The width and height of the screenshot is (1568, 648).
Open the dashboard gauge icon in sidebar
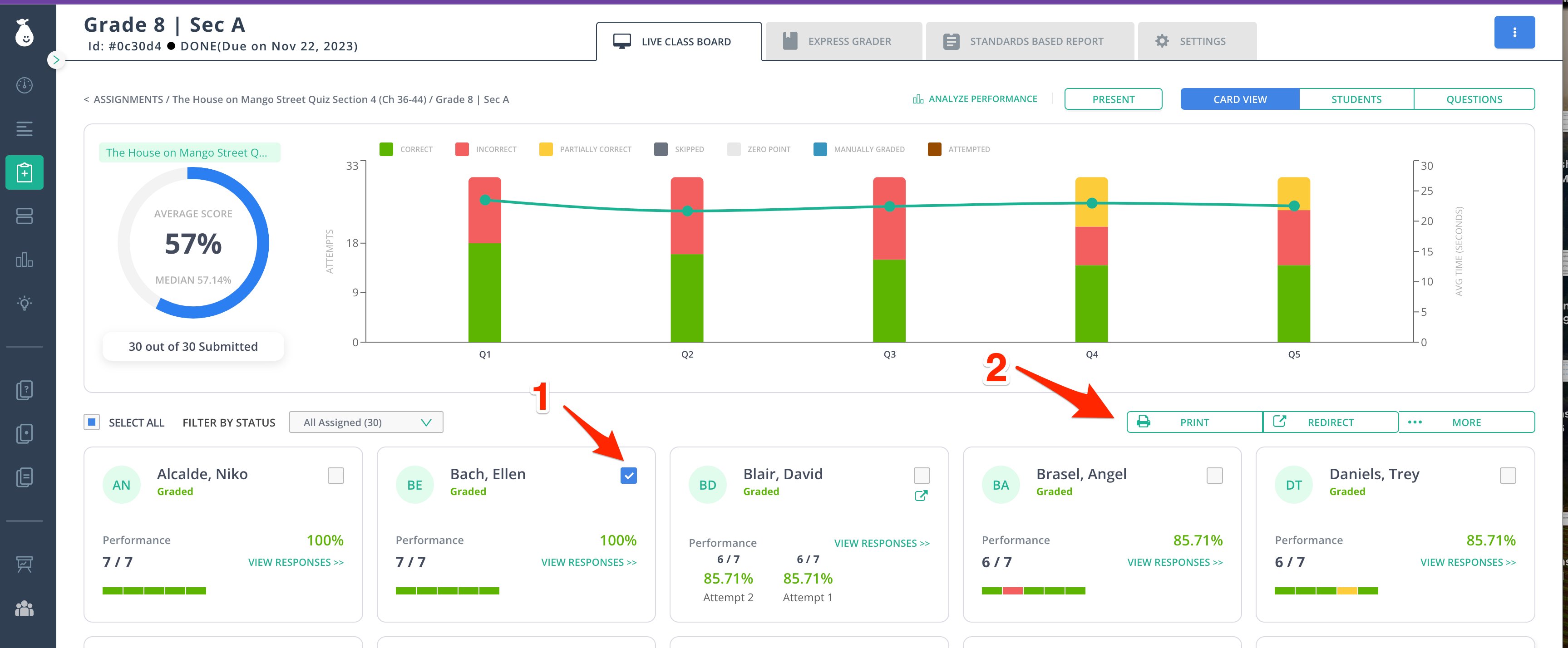coord(25,85)
